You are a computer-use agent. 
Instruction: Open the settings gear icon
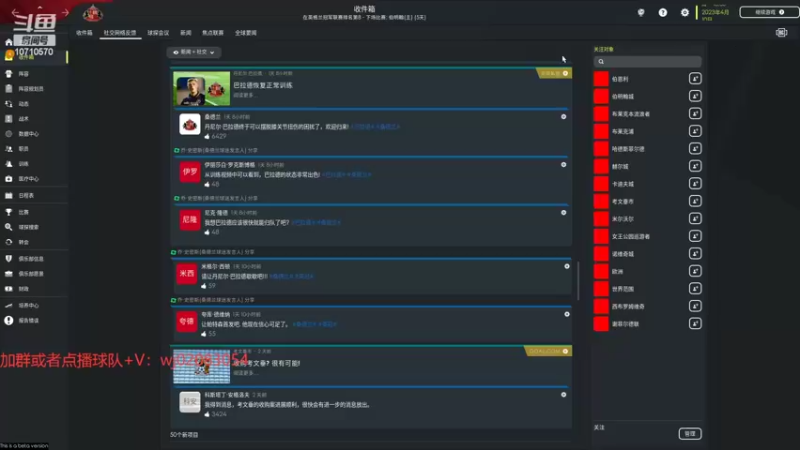[x=685, y=12]
